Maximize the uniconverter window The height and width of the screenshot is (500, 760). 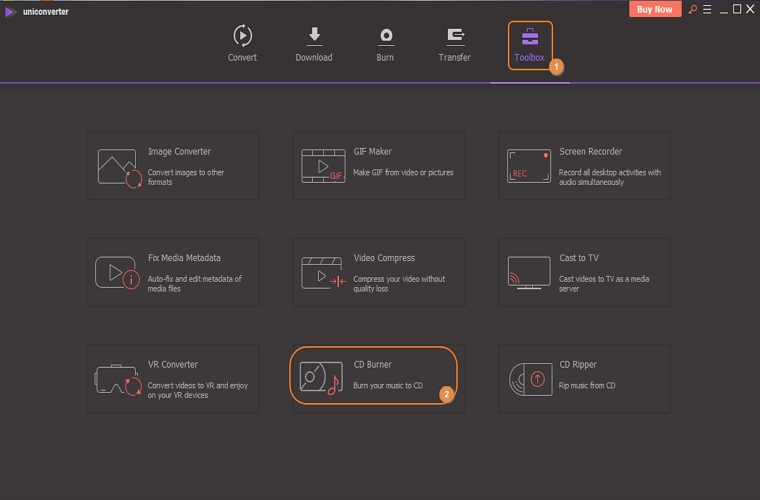point(737,9)
